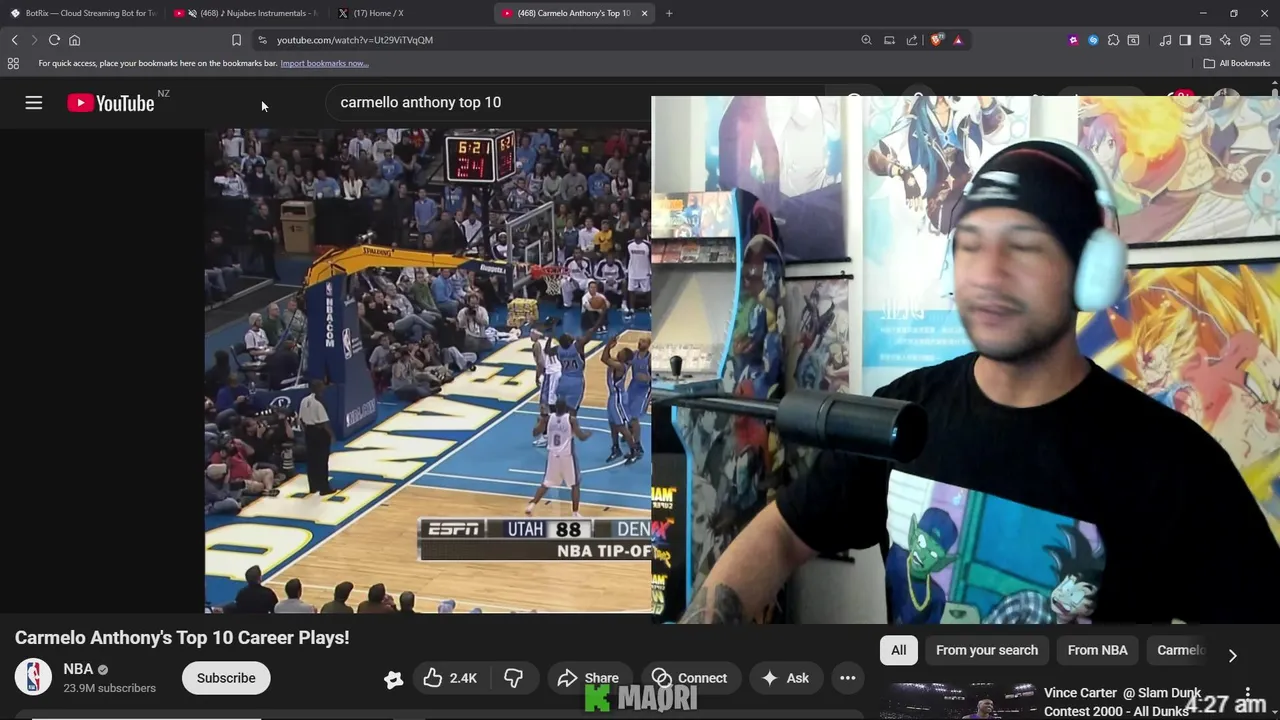Select the From your search chip

987,650
